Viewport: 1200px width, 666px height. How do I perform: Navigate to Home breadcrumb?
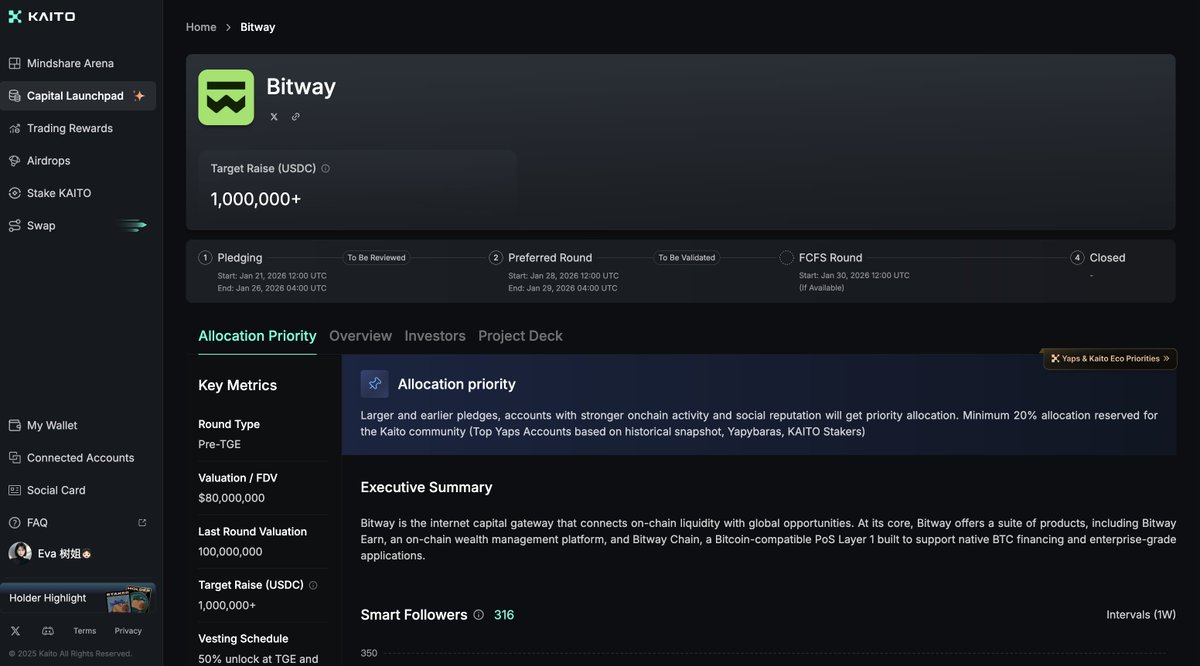tap(201, 27)
